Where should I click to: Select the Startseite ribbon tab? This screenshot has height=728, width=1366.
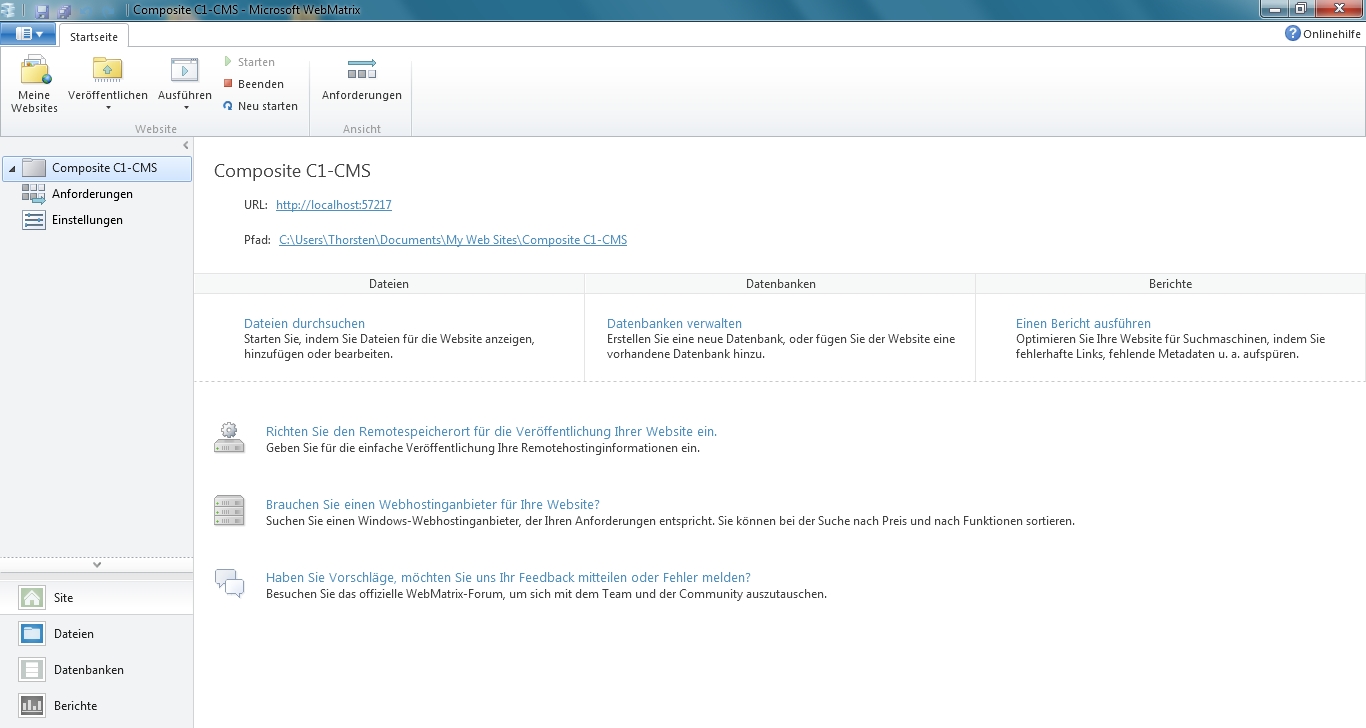click(93, 37)
